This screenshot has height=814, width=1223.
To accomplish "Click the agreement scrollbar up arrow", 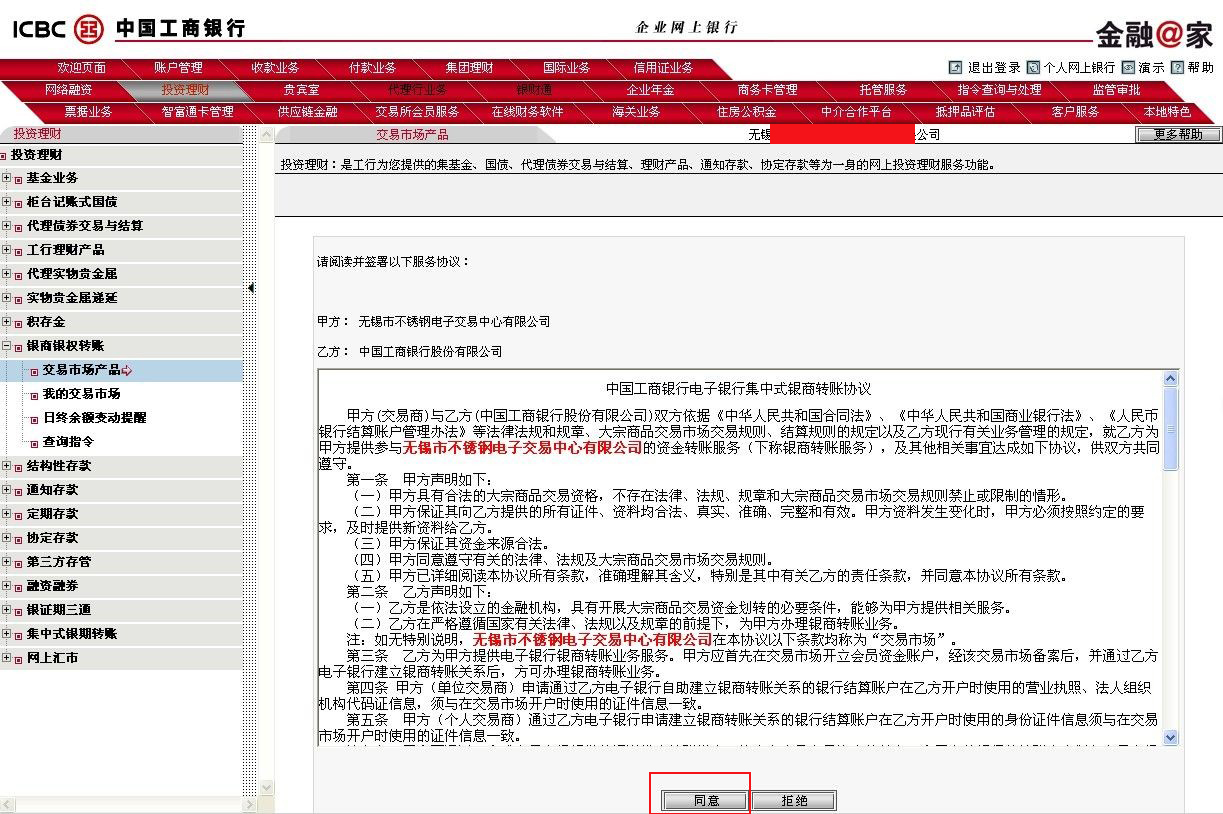I will (1171, 379).
